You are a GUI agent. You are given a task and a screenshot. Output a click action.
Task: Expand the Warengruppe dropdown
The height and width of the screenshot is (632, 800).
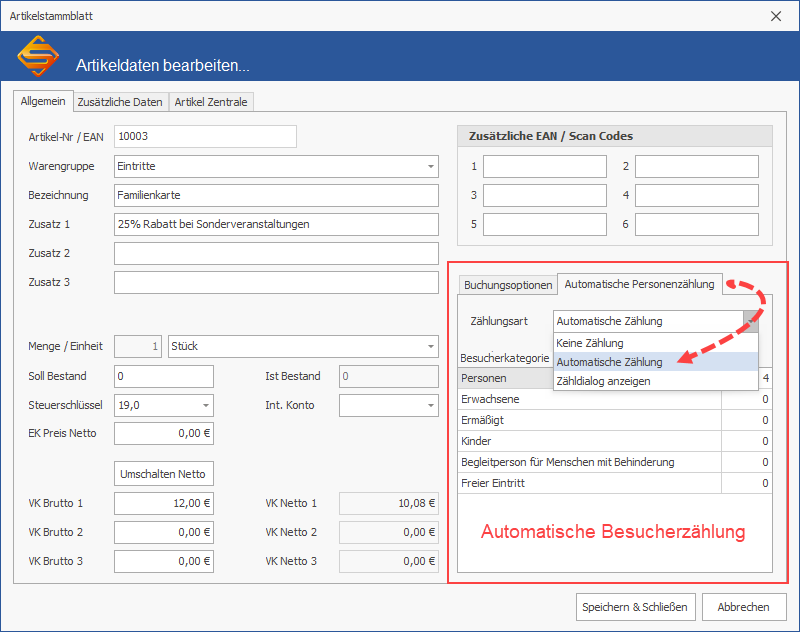point(430,166)
